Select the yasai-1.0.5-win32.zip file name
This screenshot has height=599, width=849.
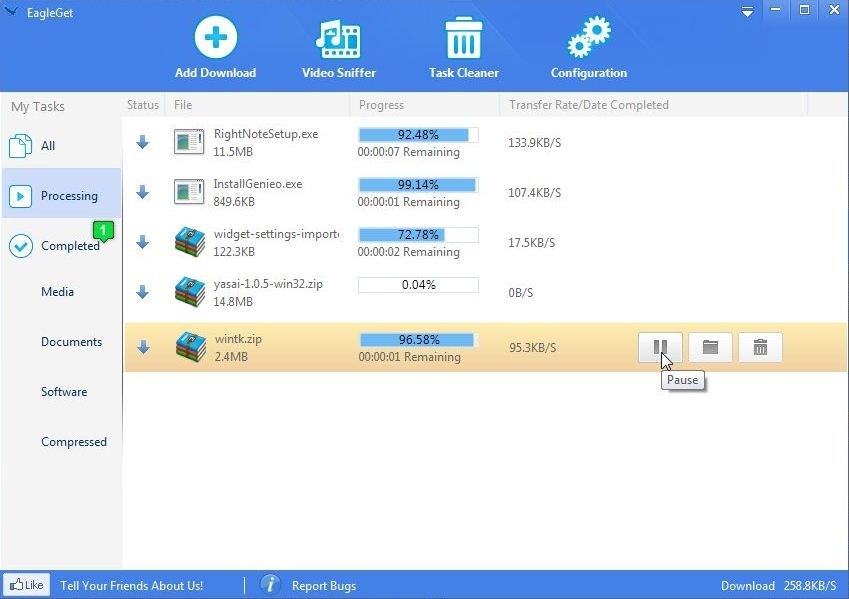click(268, 284)
